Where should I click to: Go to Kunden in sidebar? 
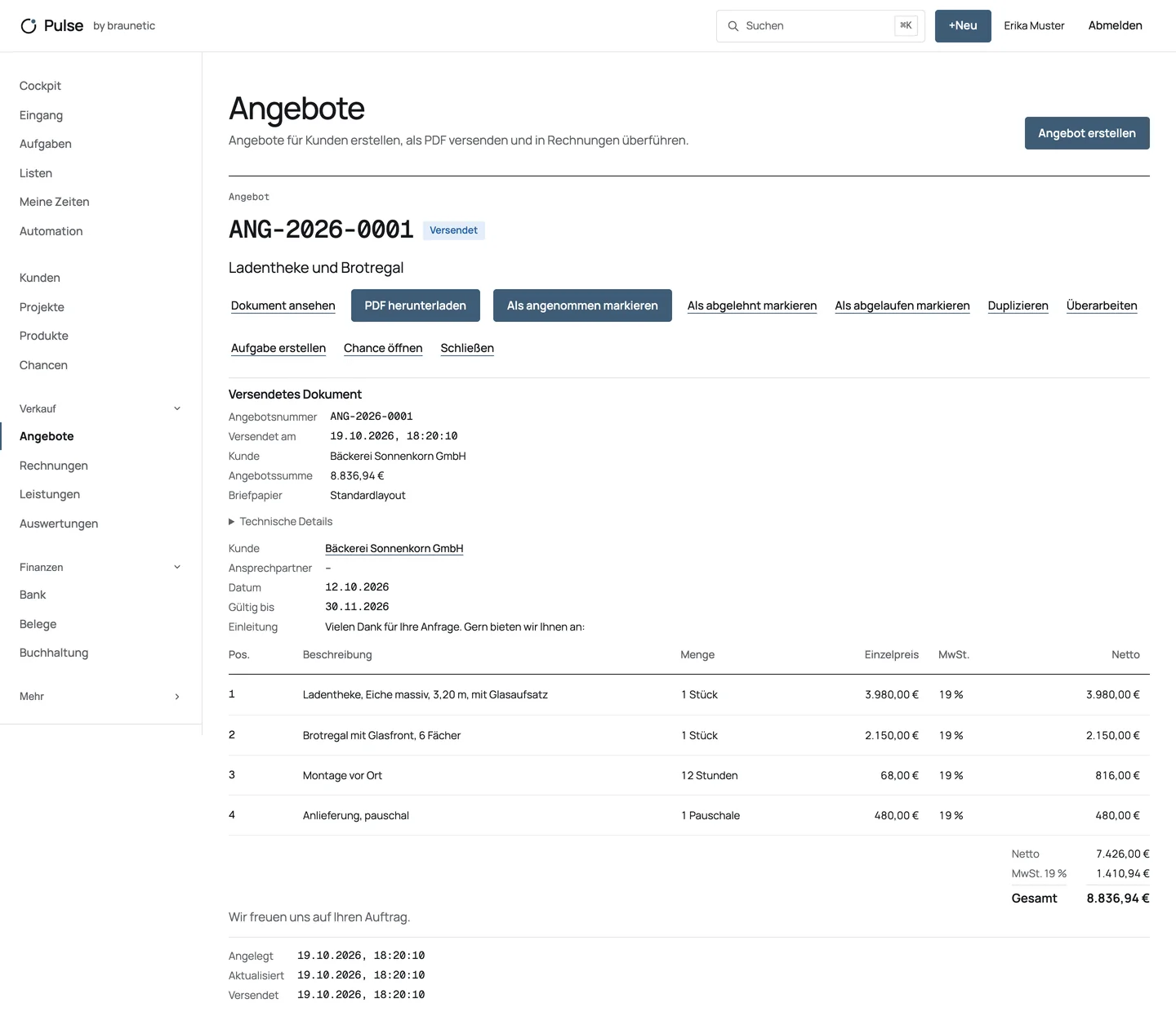click(40, 278)
